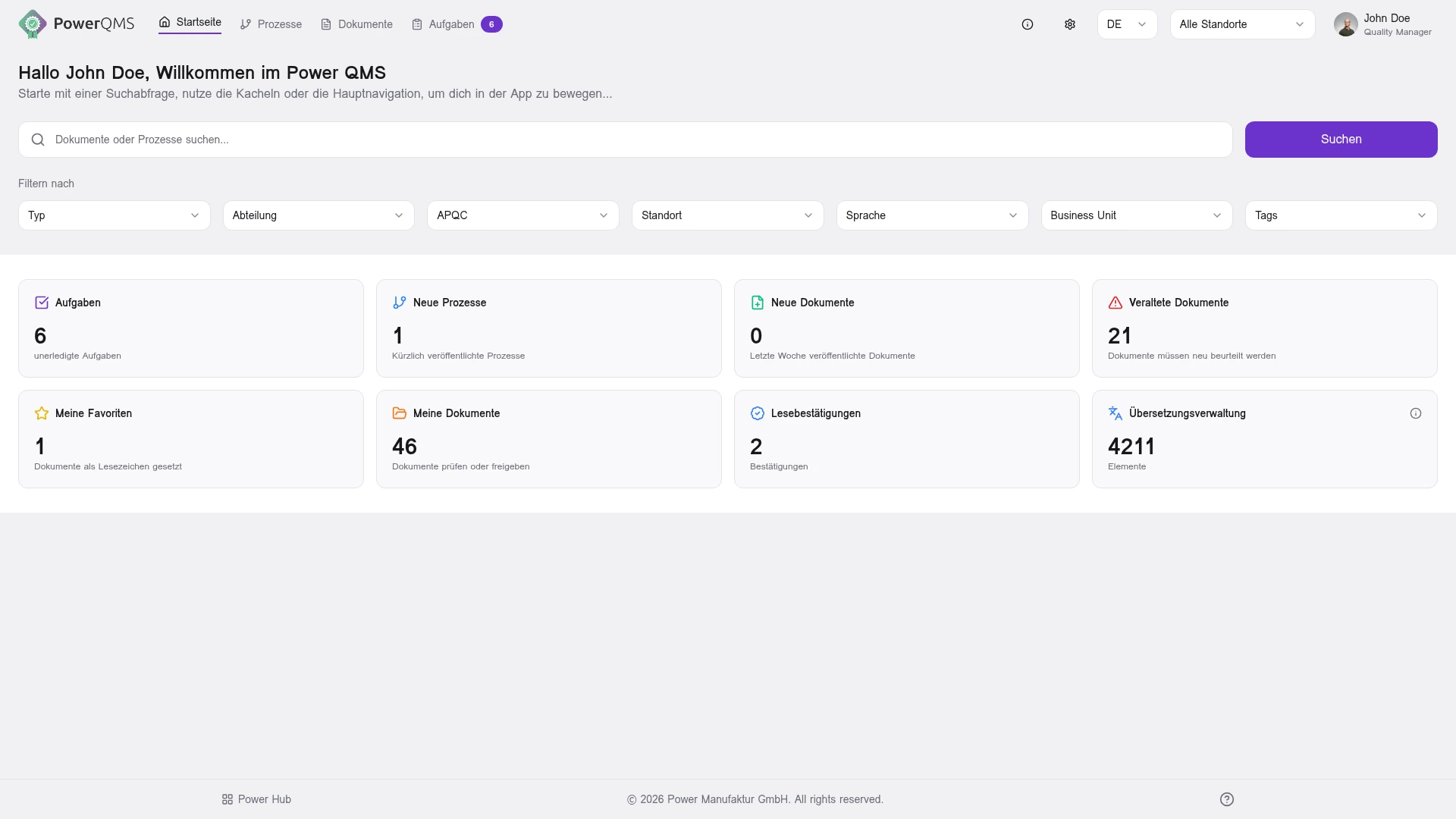This screenshot has height=819, width=1456.
Task: Click 'Kürzlich veröffentlichte Prozesse' text
Action: pyautogui.click(x=458, y=356)
